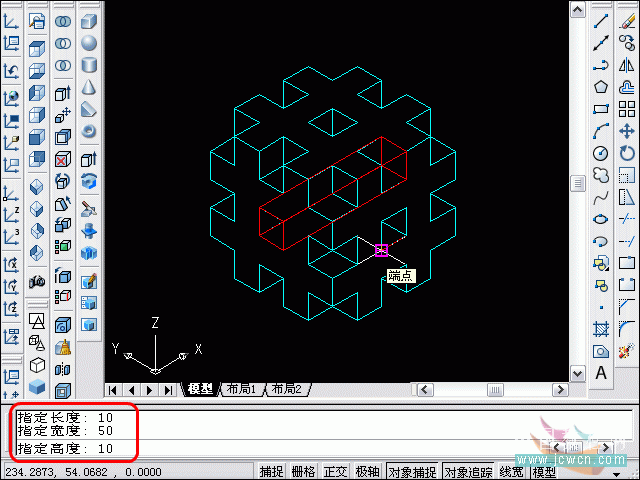Select the Move modify tool
Image resolution: width=640 pixels, height=480 pixels.
(x=627, y=131)
